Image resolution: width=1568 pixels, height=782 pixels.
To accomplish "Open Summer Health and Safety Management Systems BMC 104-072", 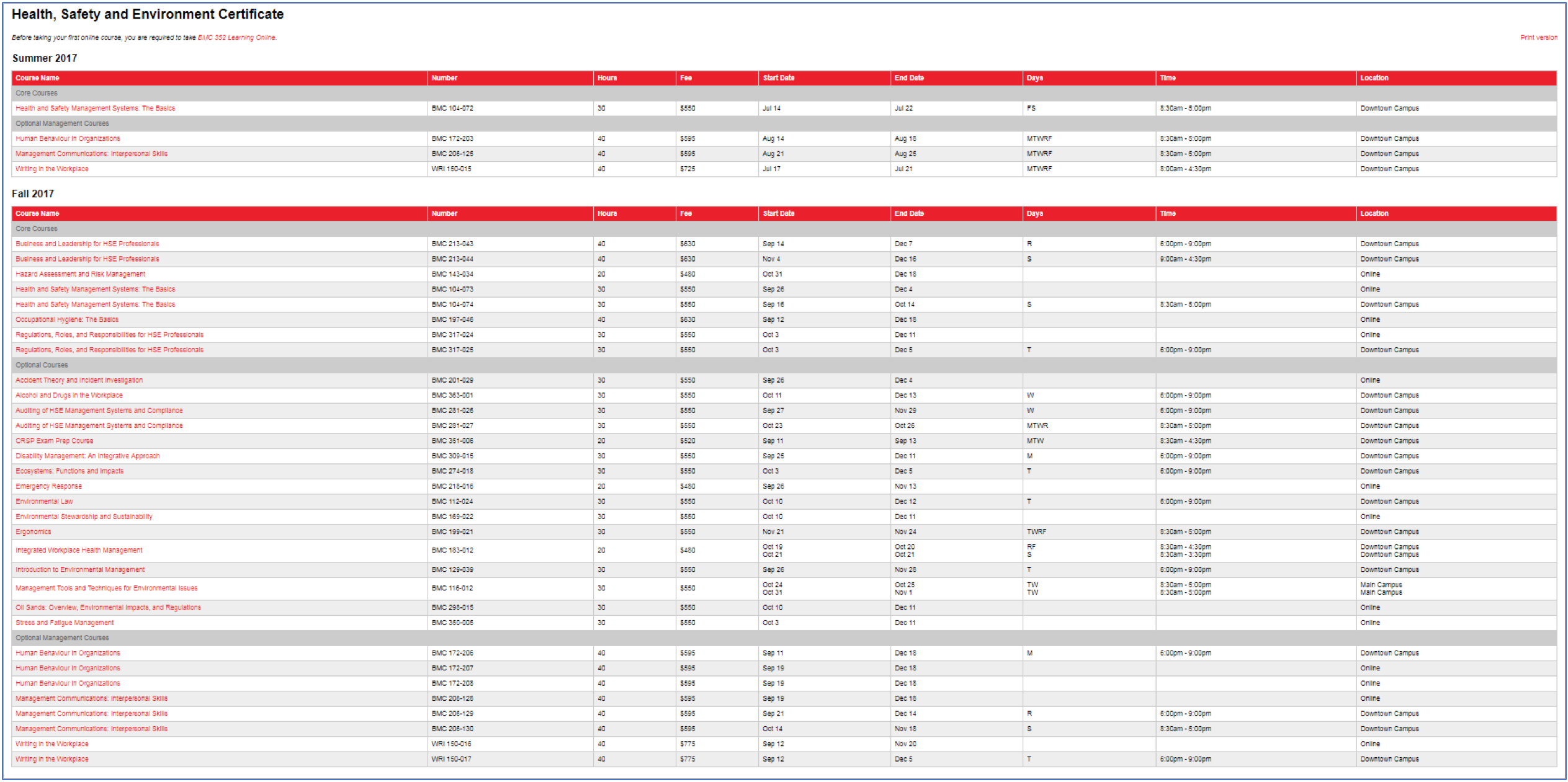I will pos(95,109).
